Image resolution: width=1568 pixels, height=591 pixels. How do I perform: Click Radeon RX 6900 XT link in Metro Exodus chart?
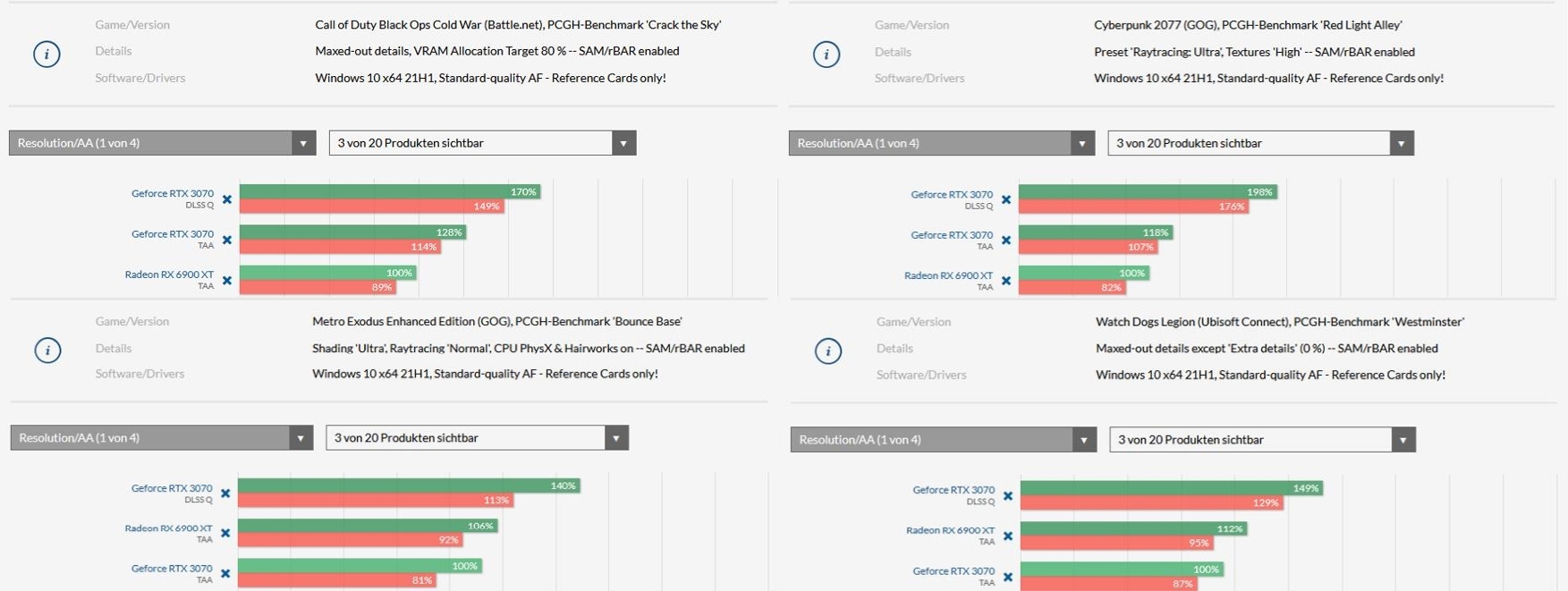168,528
